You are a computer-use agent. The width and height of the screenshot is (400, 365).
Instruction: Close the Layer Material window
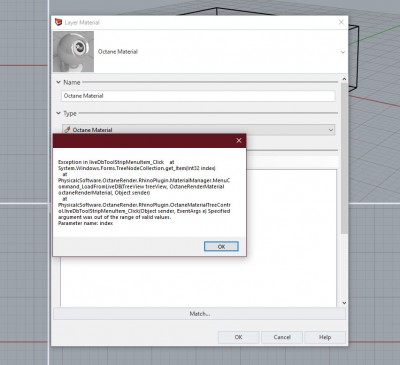tap(341, 22)
